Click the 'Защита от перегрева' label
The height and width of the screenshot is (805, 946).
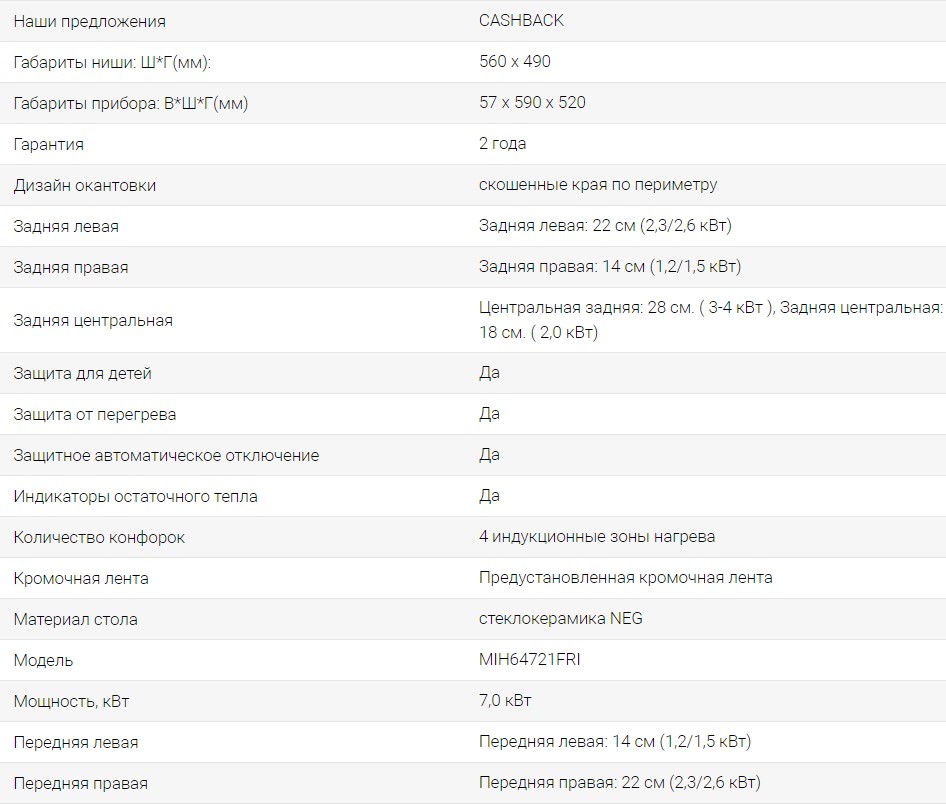95,414
